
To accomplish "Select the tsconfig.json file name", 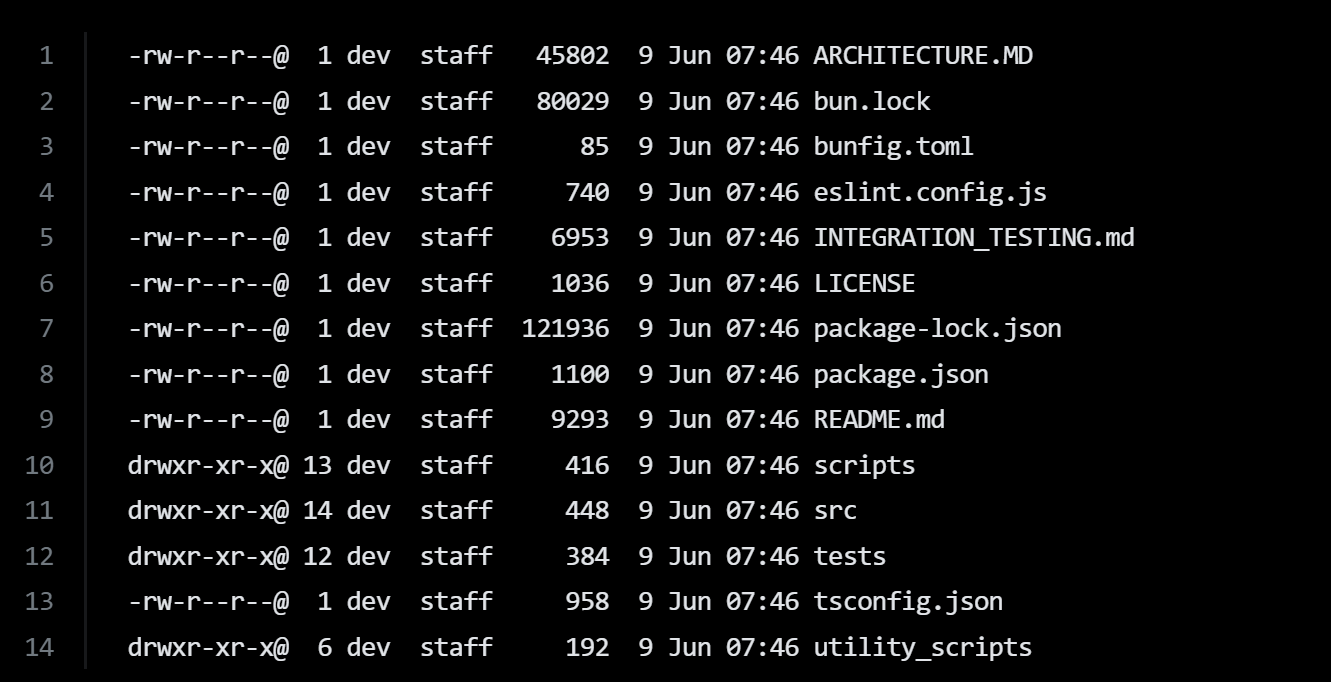I will pos(908,602).
